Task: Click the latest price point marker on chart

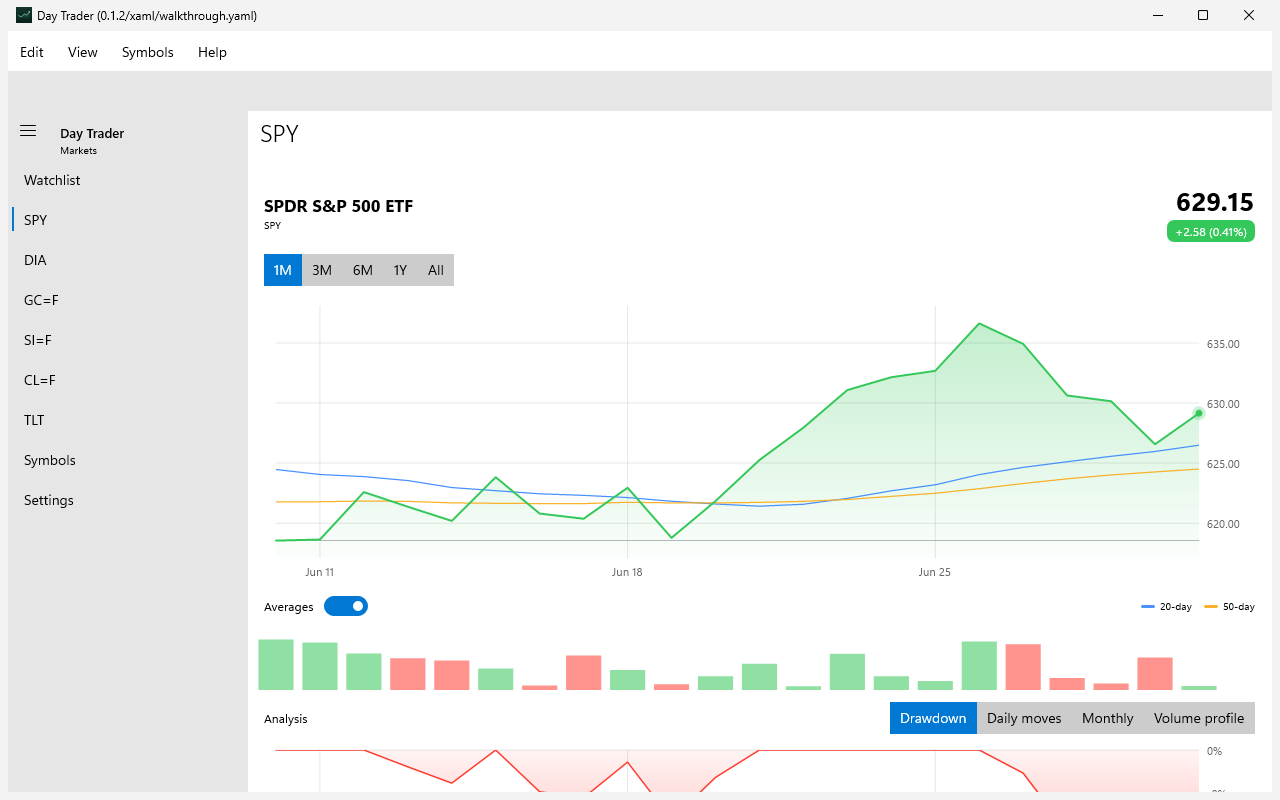Action: (x=1198, y=413)
